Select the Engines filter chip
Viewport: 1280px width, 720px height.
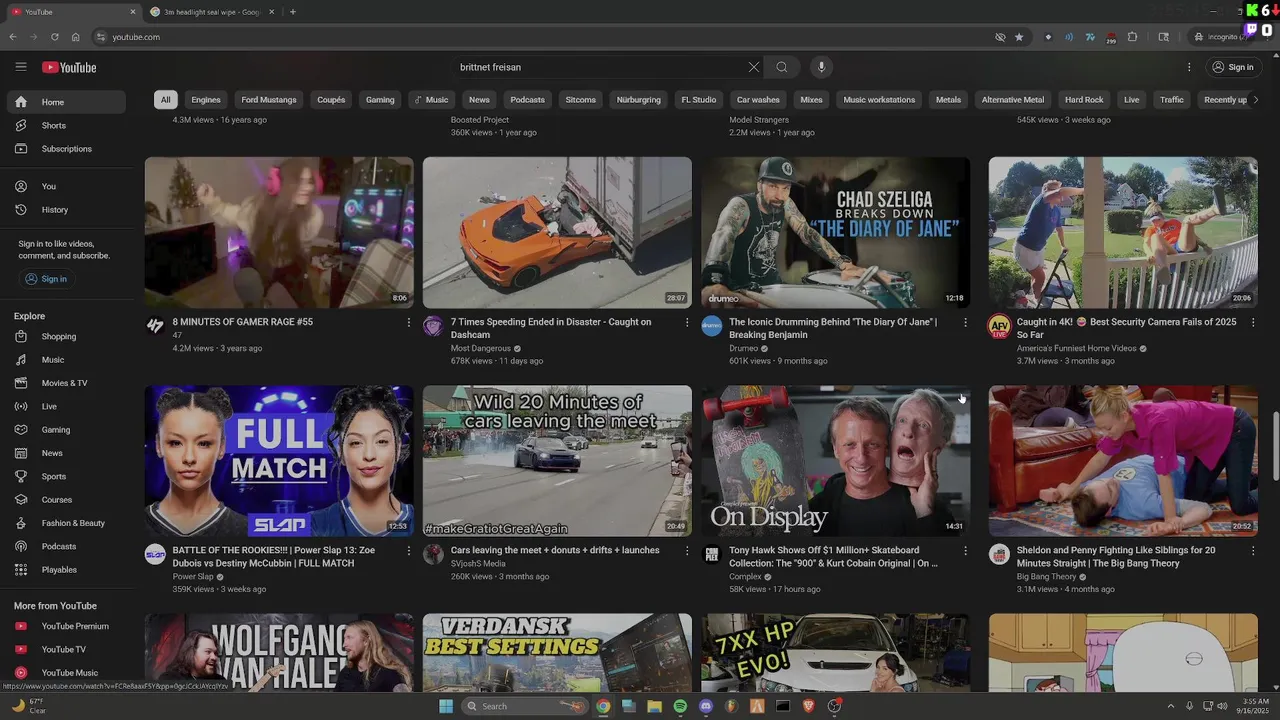[206, 100]
